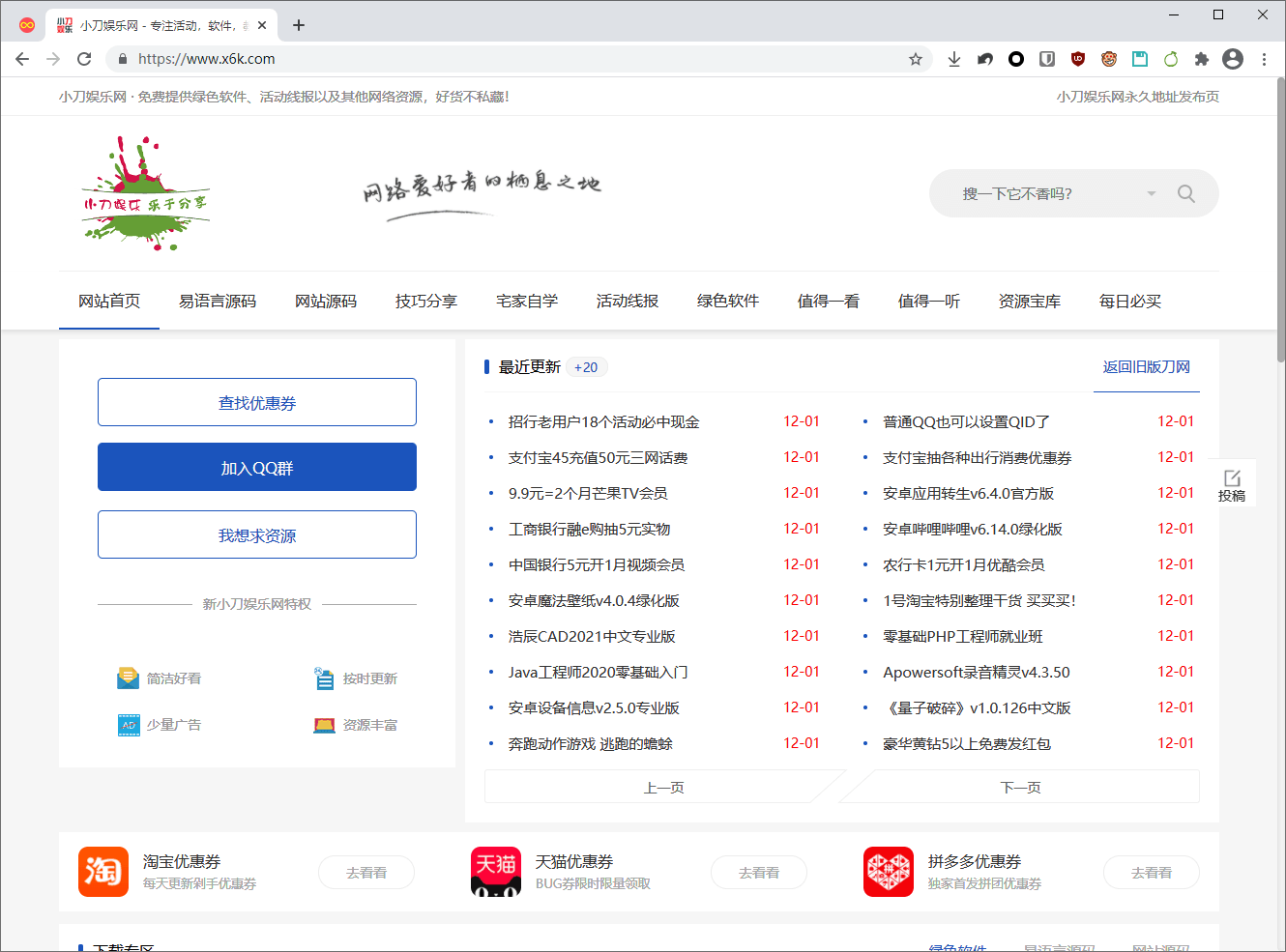This screenshot has width=1286, height=952.
Task: Open the browser profile avatar menu
Action: click(1233, 59)
